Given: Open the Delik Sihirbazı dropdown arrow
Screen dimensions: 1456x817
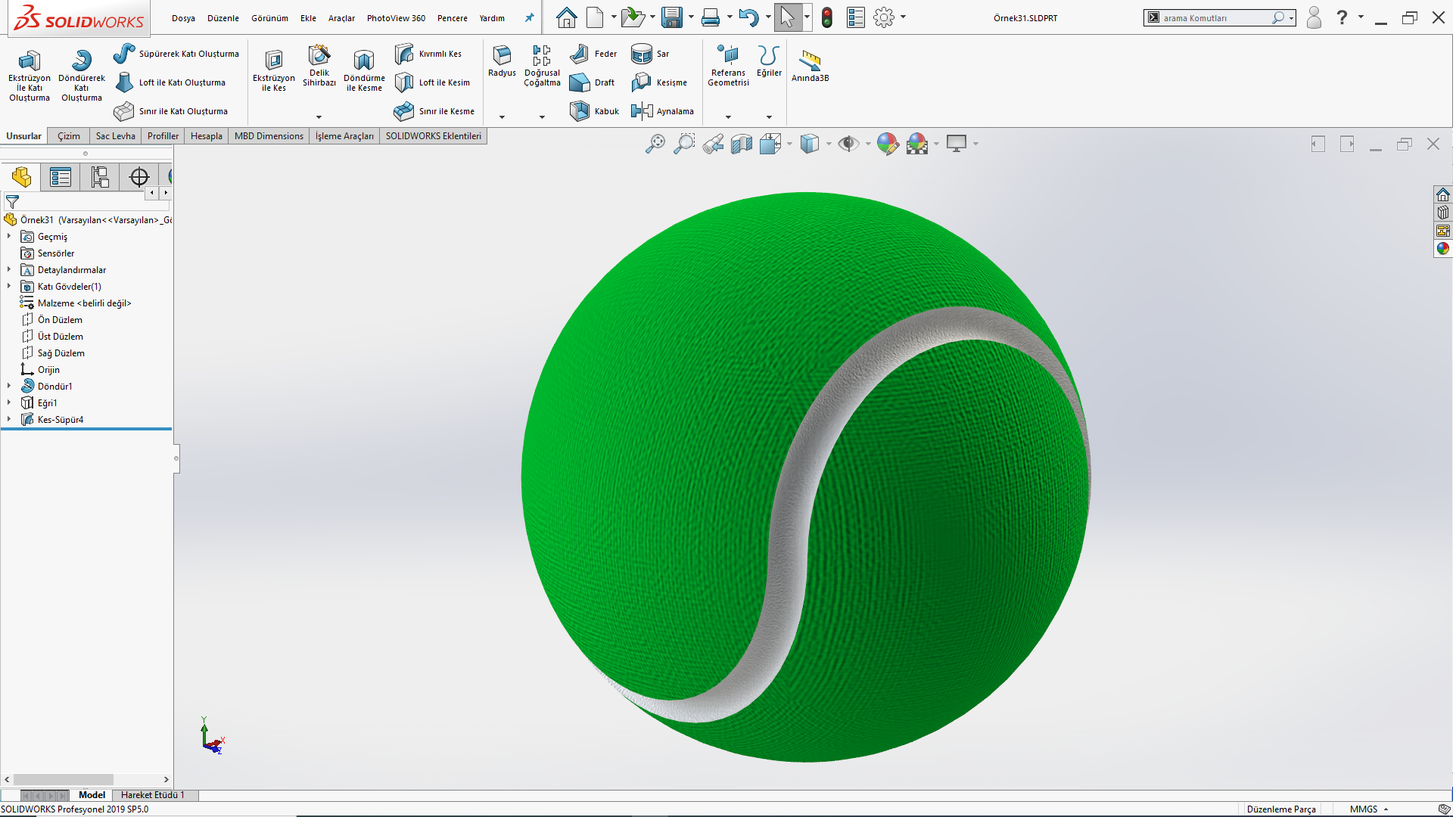Looking at the screenshot, I should coord(319,117).
